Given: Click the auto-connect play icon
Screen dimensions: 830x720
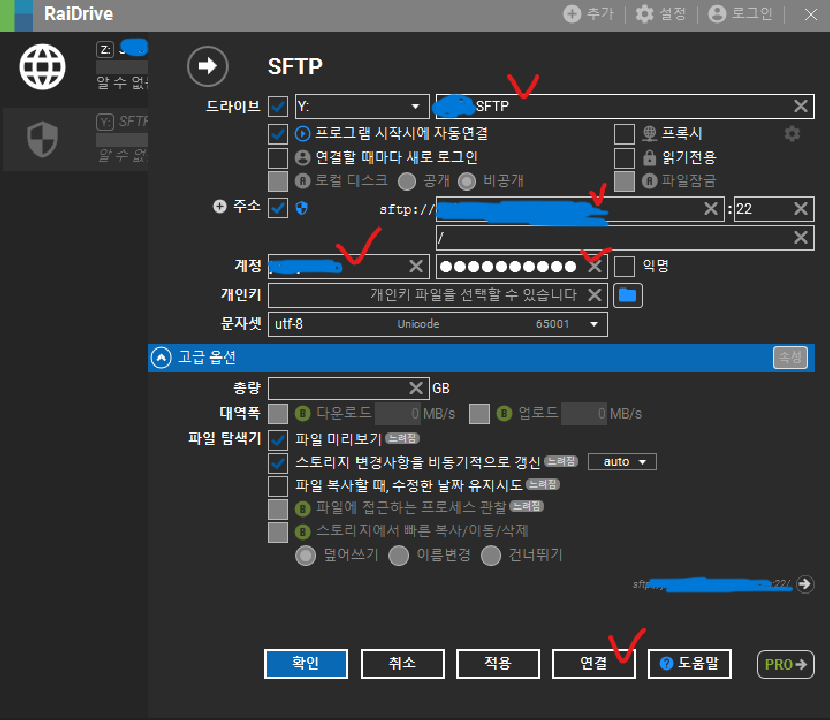Looking at the screenshot, I should 302,133.
